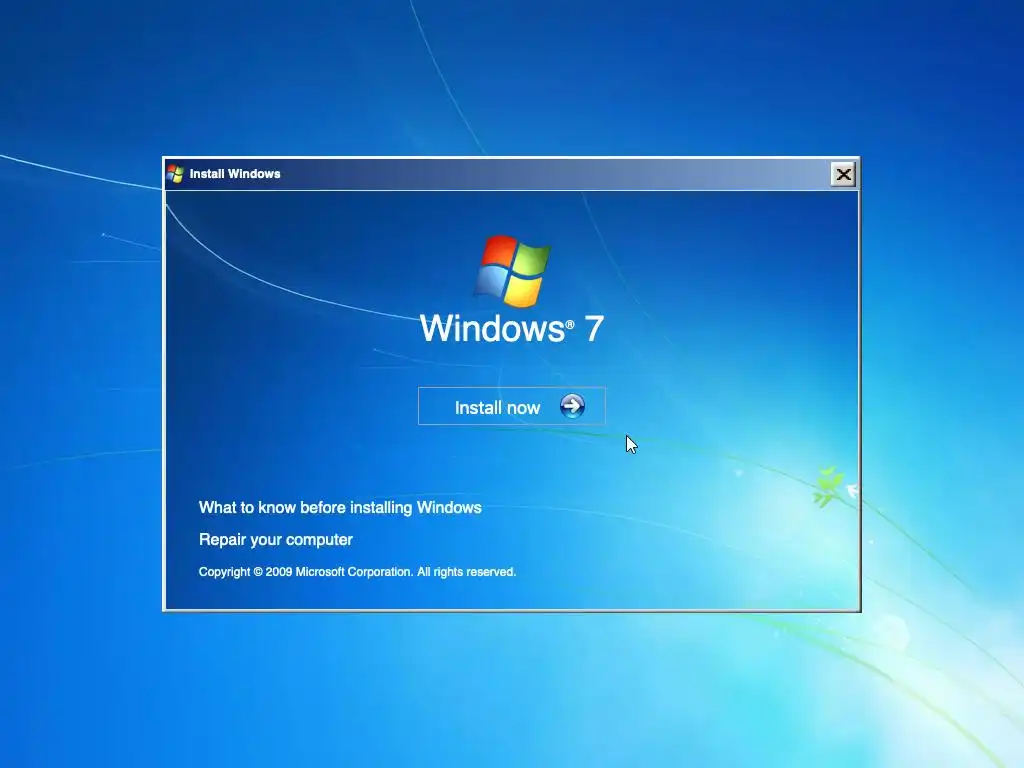Viewport: 1024px width, 768px height.
Task: Open What to know before installing Windows
Action: (340, 507)
